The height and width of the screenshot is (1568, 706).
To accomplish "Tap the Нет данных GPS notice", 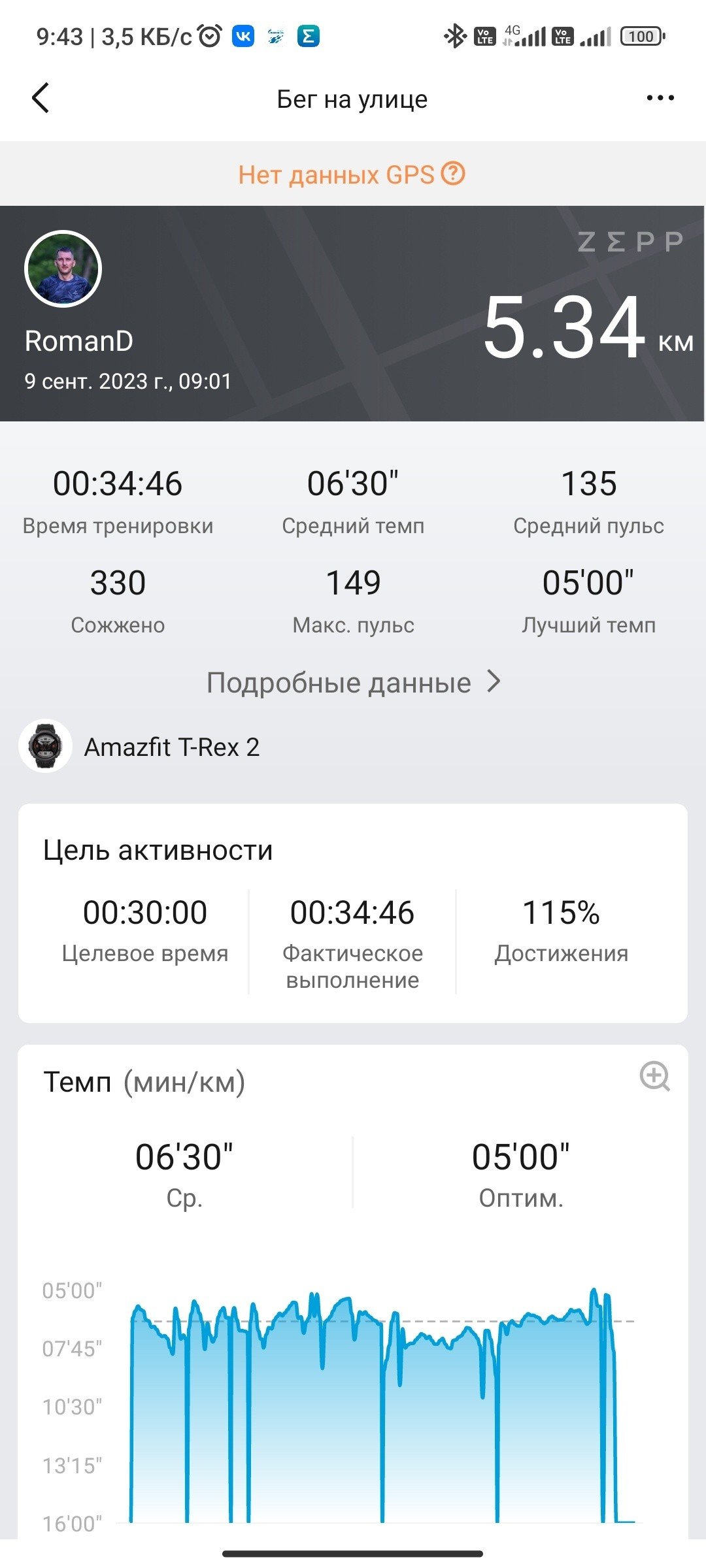I will [x=352, y=174].
